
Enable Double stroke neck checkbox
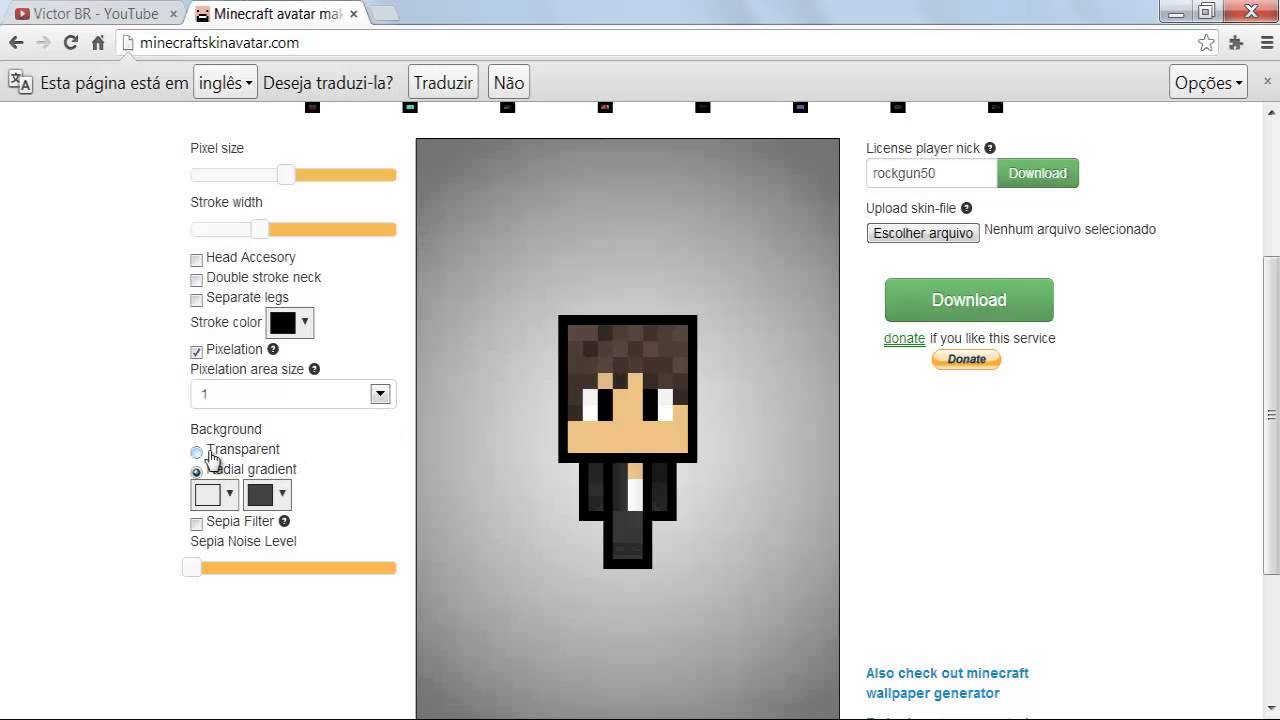point(197,279)
